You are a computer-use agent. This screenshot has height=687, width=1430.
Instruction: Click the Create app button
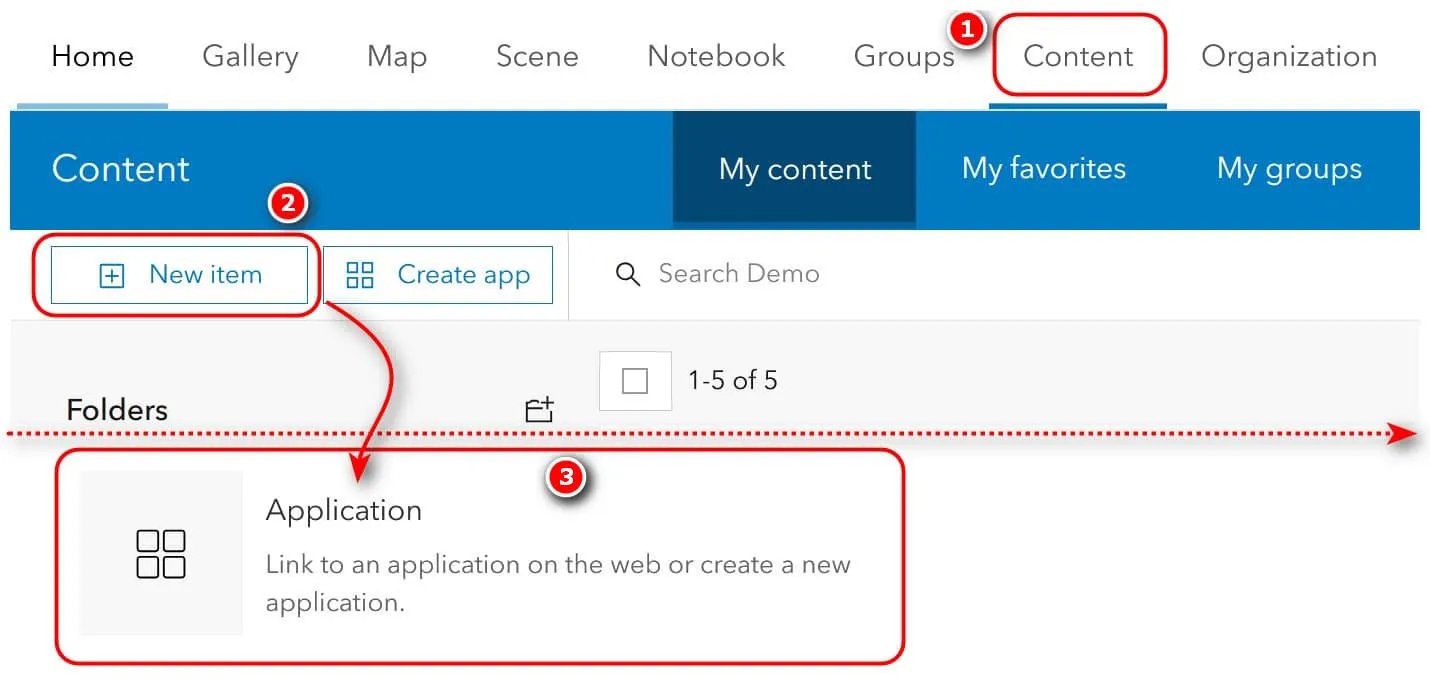(438, 275)
